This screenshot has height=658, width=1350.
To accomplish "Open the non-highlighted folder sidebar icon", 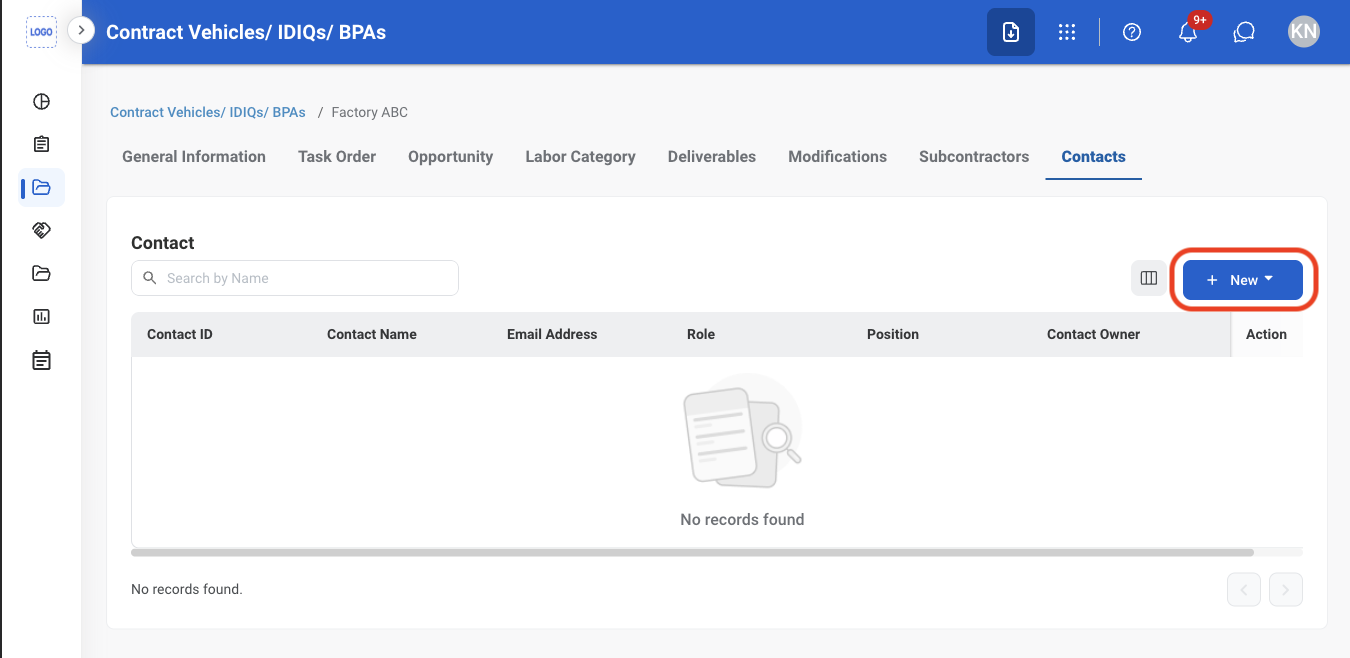I will pyautogui.click(x=41, y=273).
